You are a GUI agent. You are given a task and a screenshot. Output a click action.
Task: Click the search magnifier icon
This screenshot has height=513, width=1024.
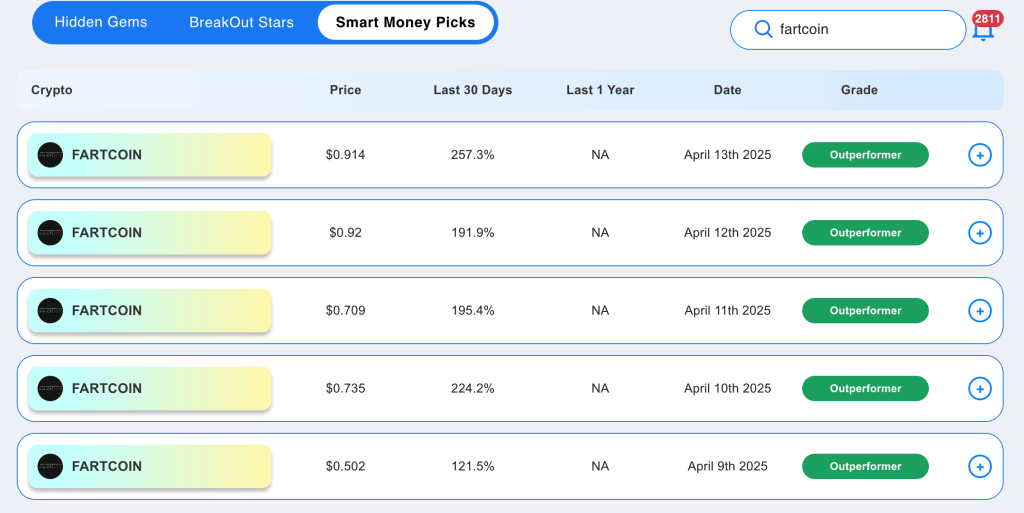tap(763, 29)
